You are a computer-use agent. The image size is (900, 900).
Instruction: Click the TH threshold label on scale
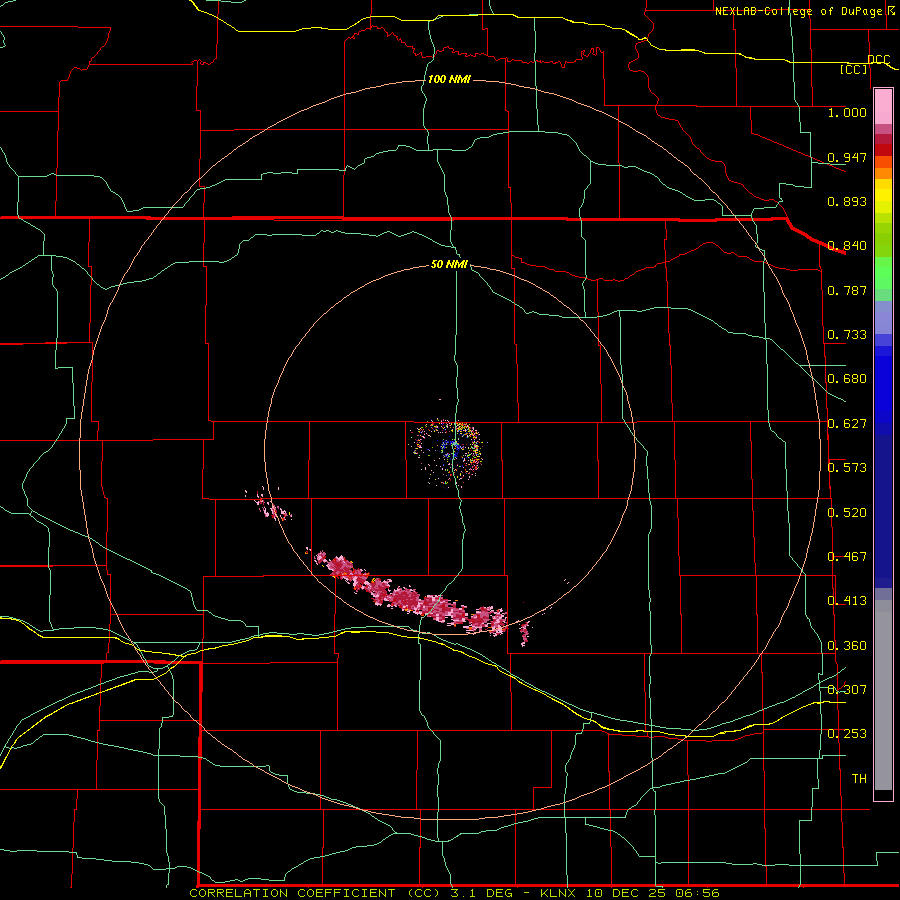pos(859,779)
